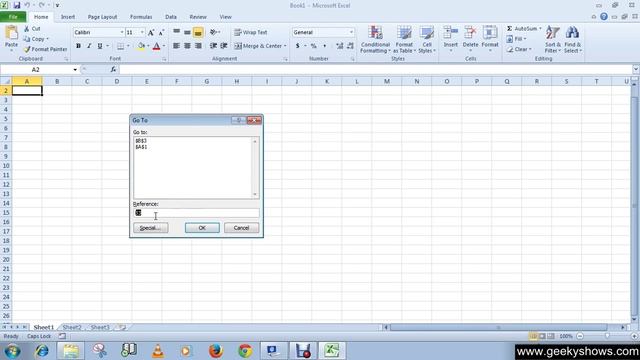This screenshot has height=360, width=640.
Task: Switch to the Insert ribbon tab
Action: [x=68, y=17]
